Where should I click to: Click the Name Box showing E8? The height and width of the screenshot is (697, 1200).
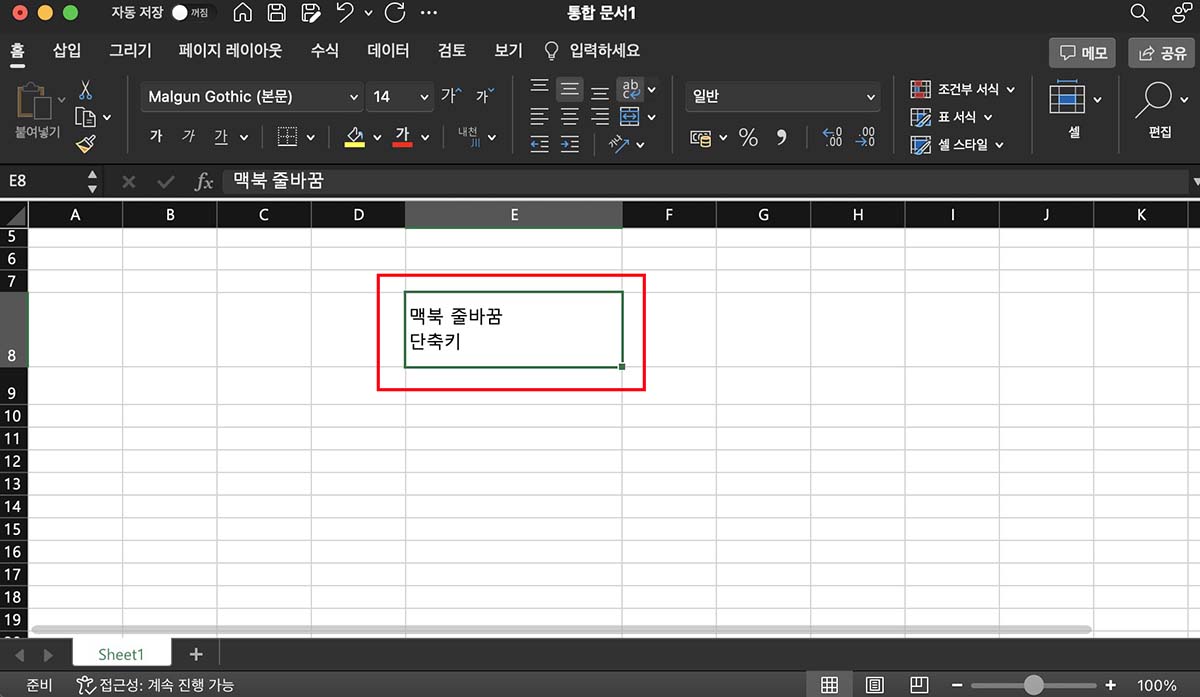pyautogui.click(x=42, y=181)
